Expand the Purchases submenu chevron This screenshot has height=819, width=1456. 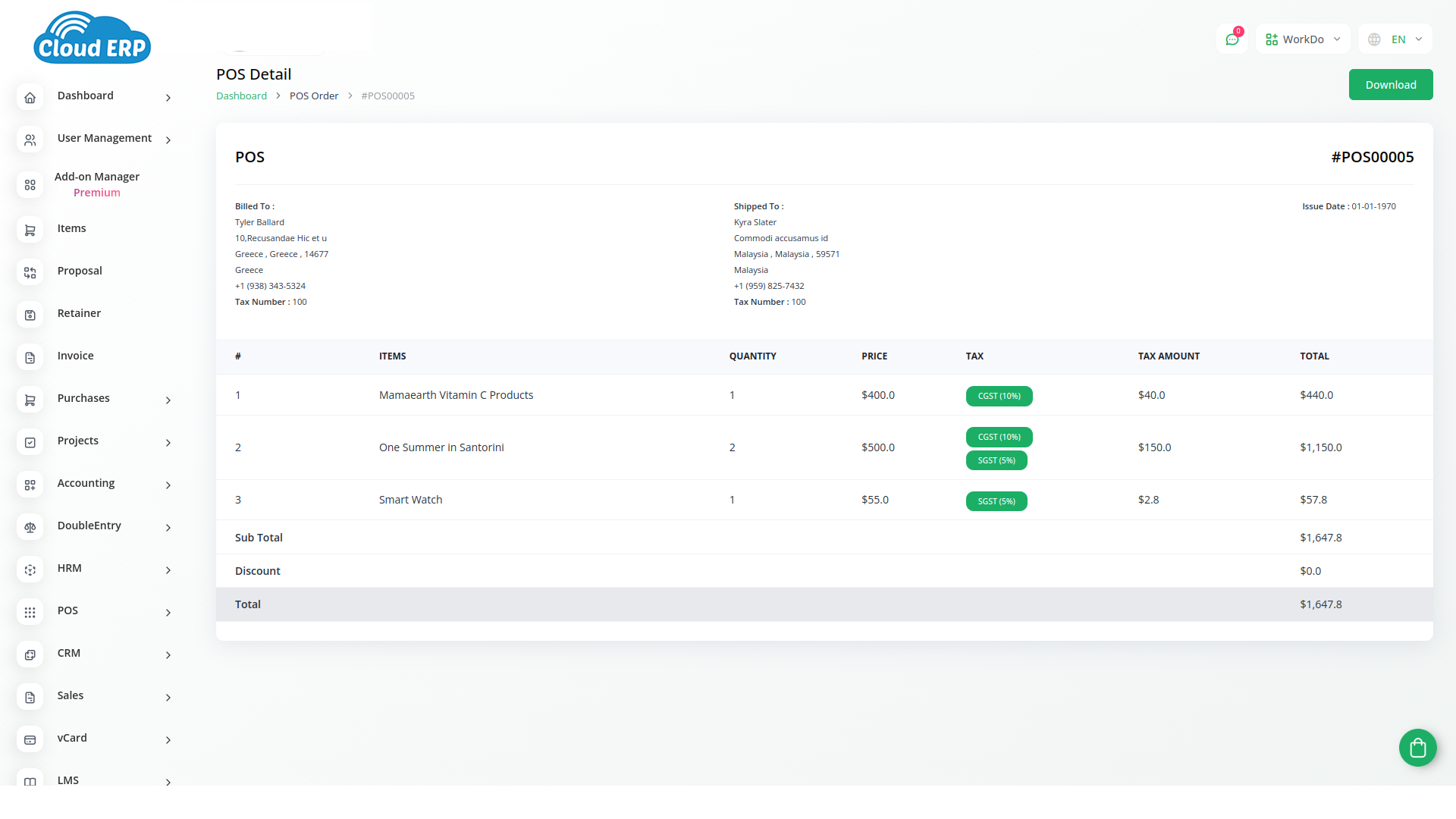(x=168, y=400)
